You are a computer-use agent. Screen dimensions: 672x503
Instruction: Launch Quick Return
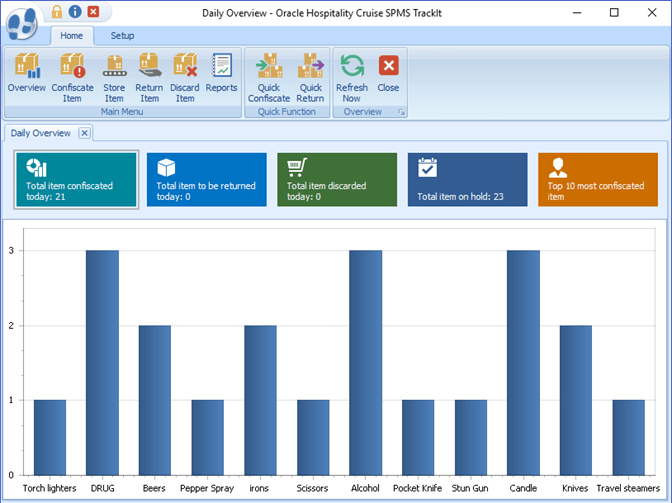pyautogui.click(x=310, y=78)
